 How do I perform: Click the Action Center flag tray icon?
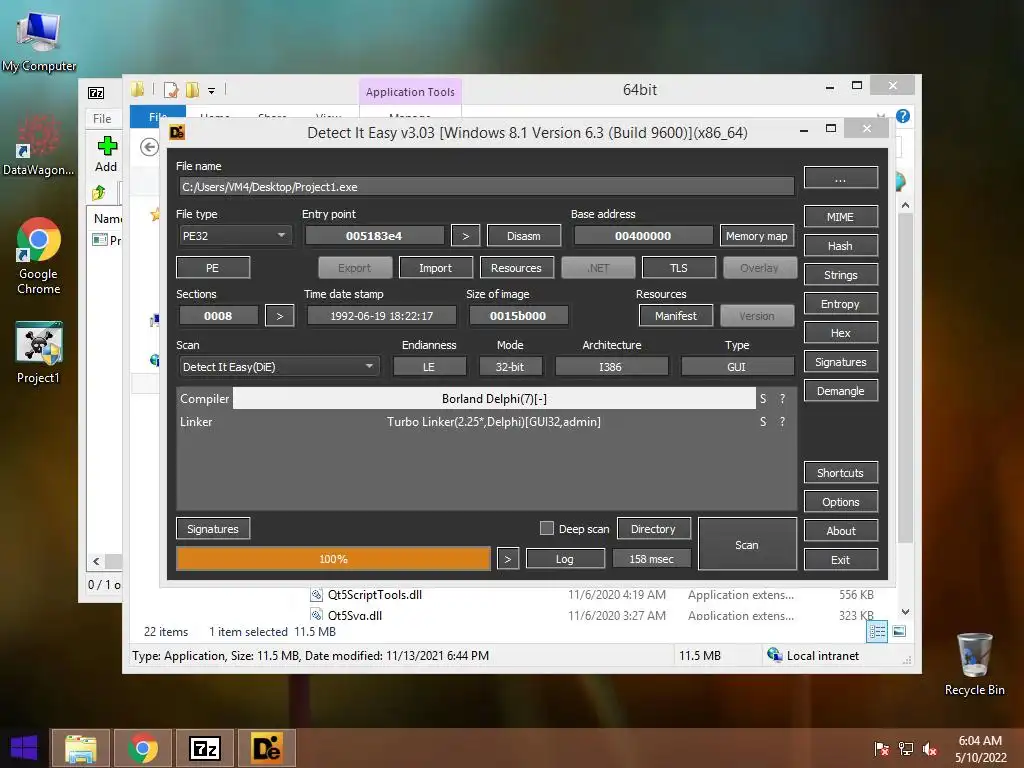(x=882, y=749)
